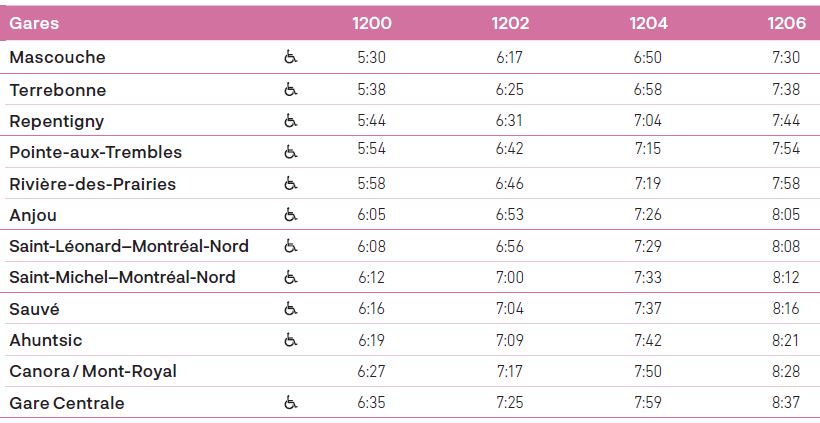This screenshot has width=820, height=423.
Task: Click the Saint-Michel–Montréal-Nord accessibility icon
Action: [x=290, y=277]
